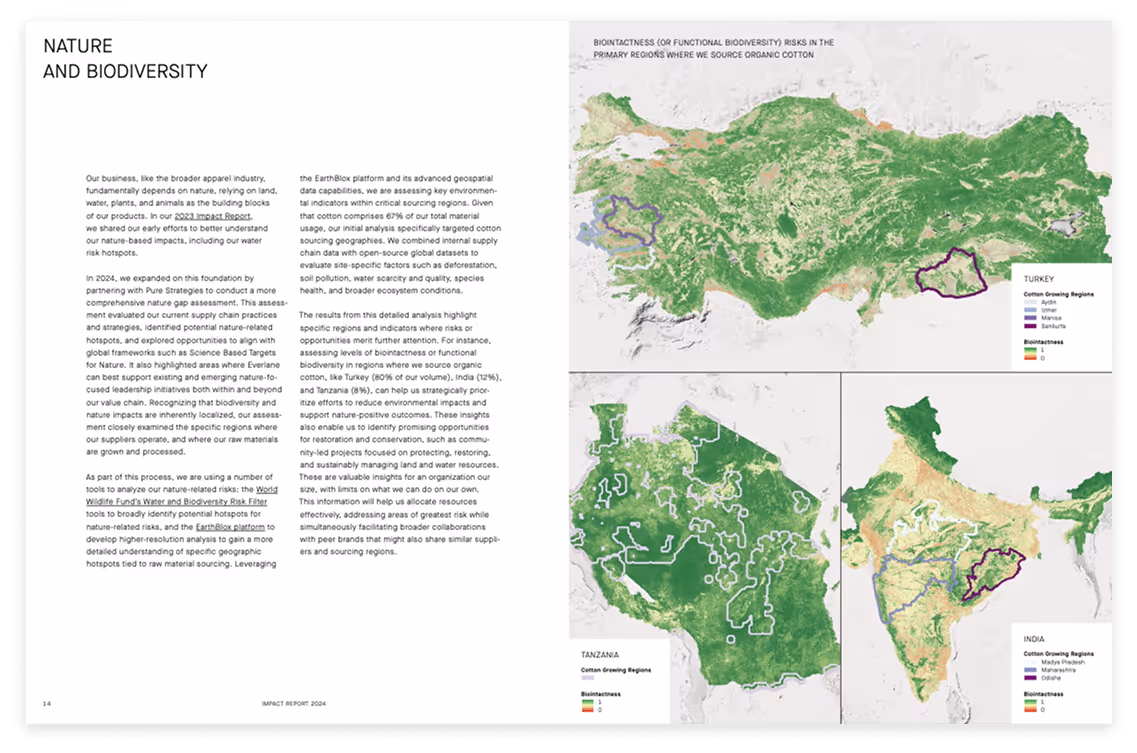
Task: Click the Maharashtra blue outlined region on India map
Action: coord(914,588)
